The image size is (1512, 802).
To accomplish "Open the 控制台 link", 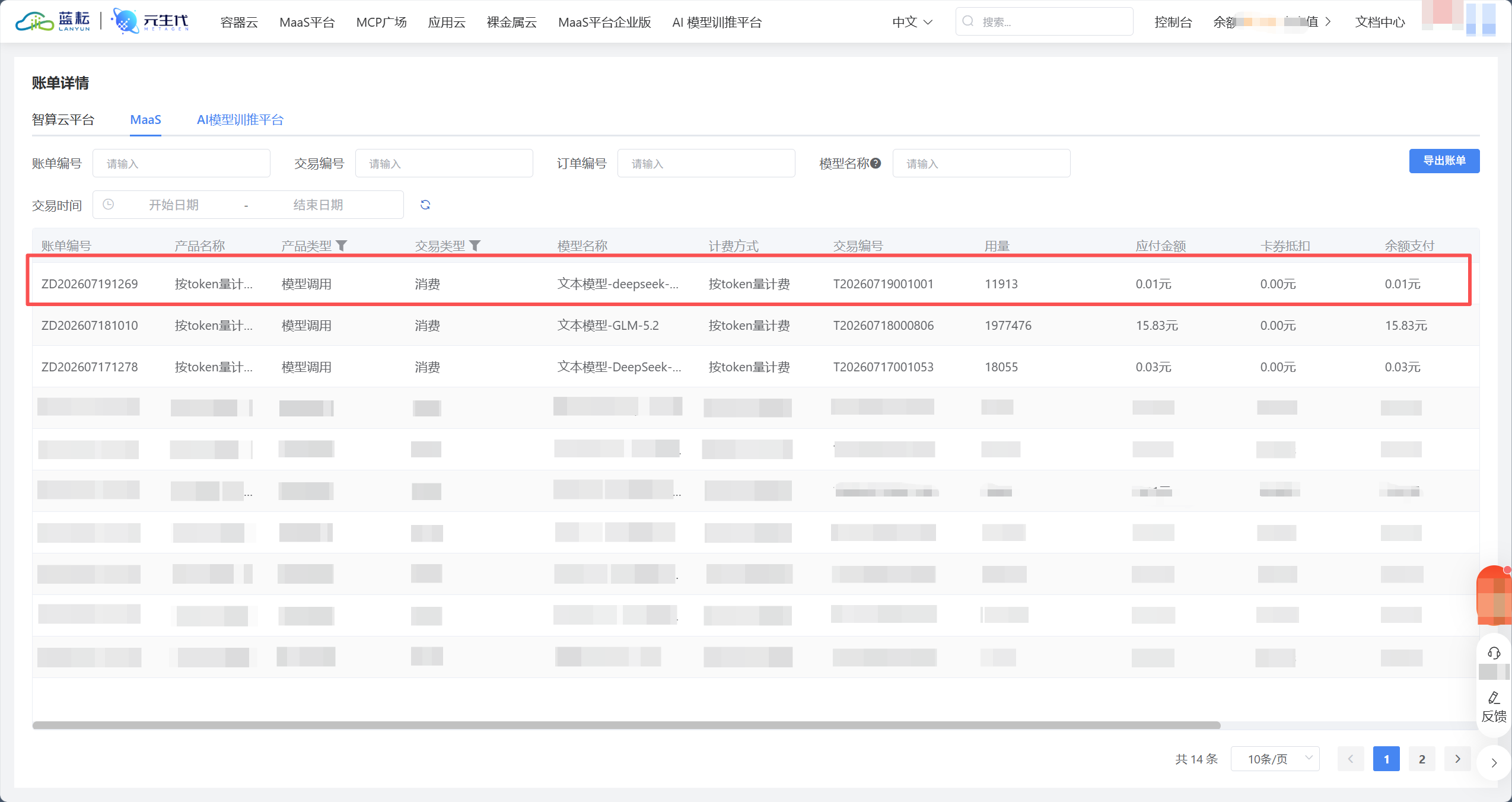I will coord(1173,22).
